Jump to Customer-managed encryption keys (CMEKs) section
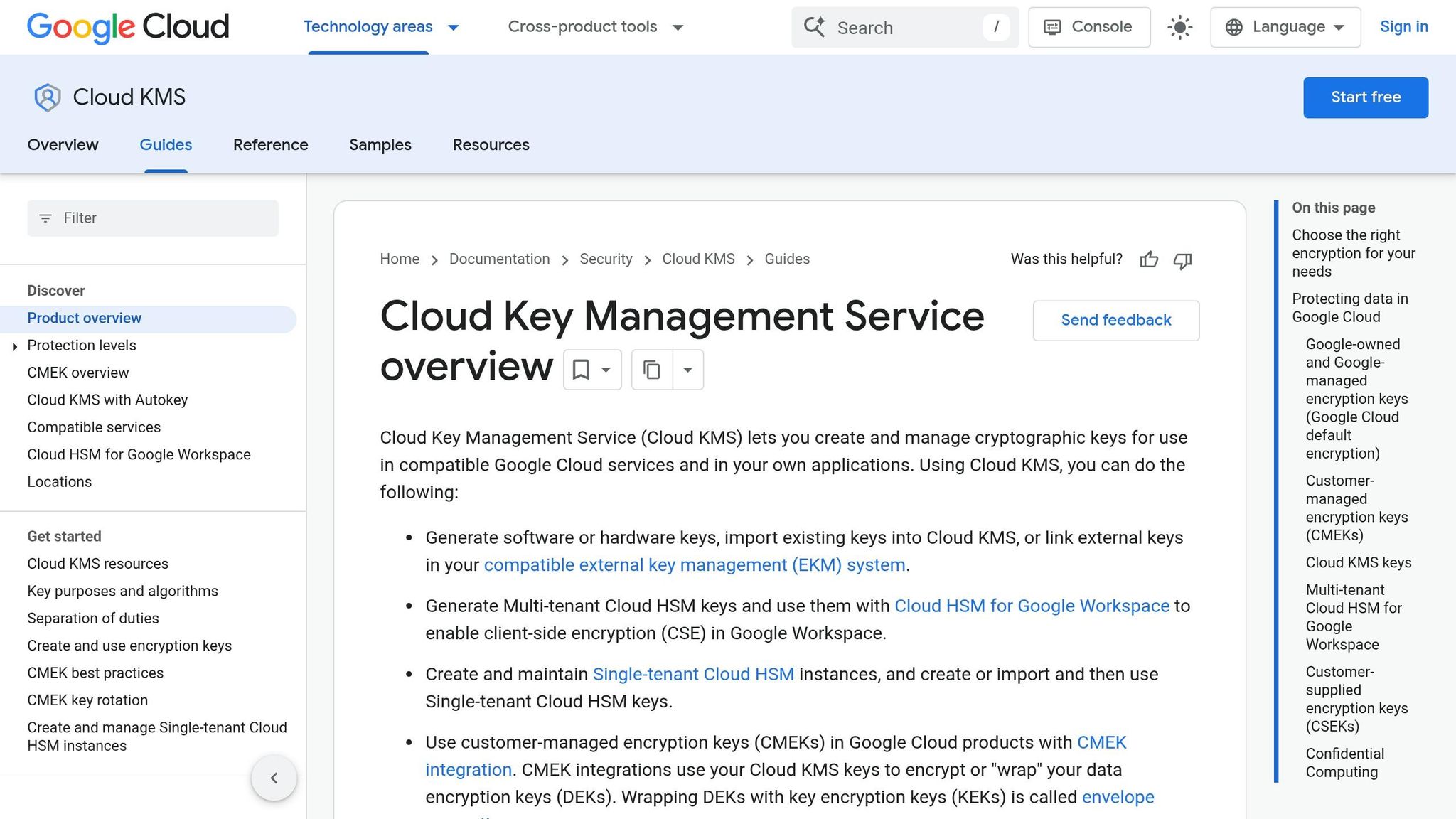Image resolution: width=1456 pixels, height=819 pixels. (x=1356, y=508)
